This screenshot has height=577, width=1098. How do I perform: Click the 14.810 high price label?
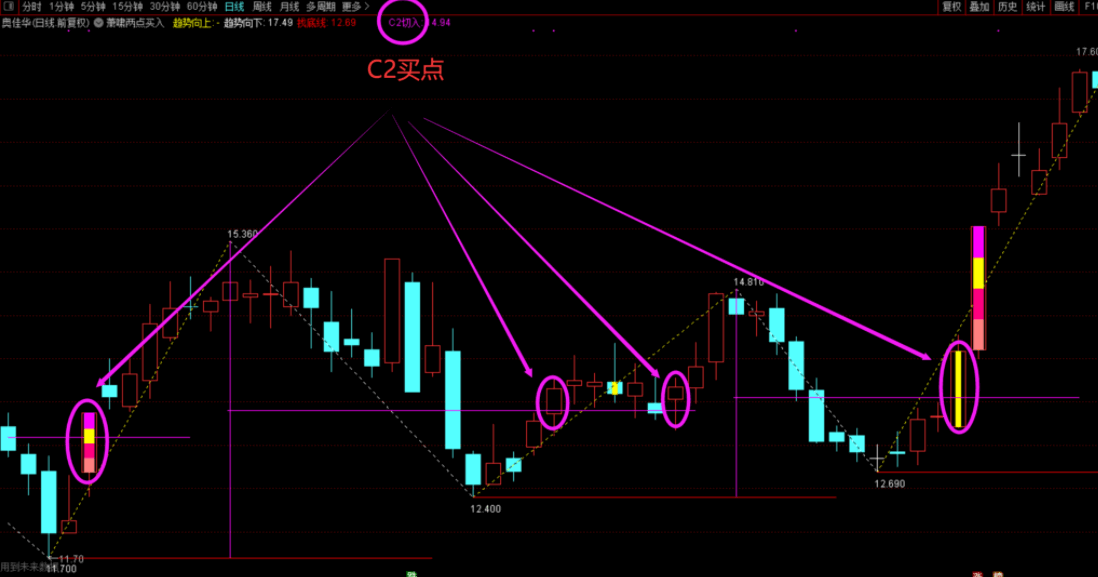(x=749, y=282)
